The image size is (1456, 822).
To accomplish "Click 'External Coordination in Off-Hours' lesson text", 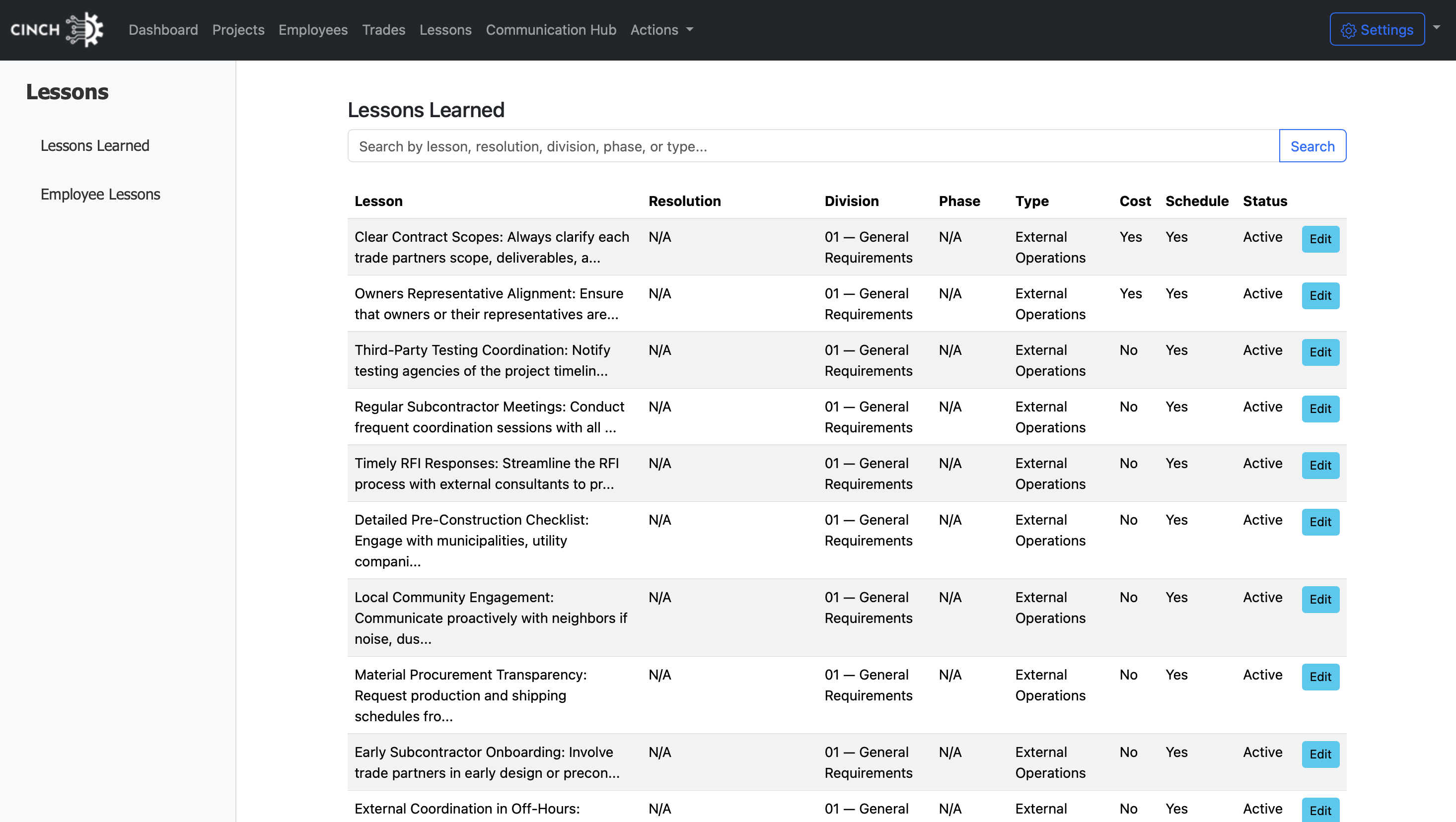I will pyautogui.click(x=467, y=809).
